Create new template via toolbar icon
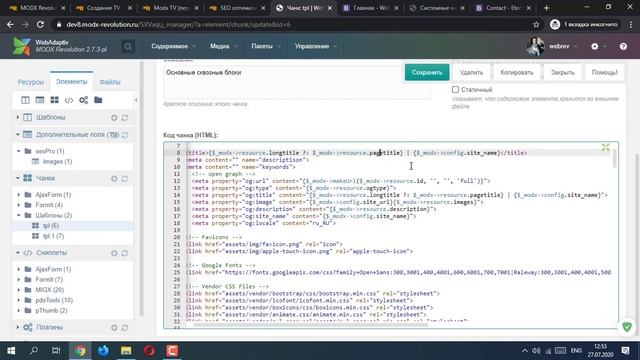The height and width of the screenshot is (360, 640). [x=25, y=100]
